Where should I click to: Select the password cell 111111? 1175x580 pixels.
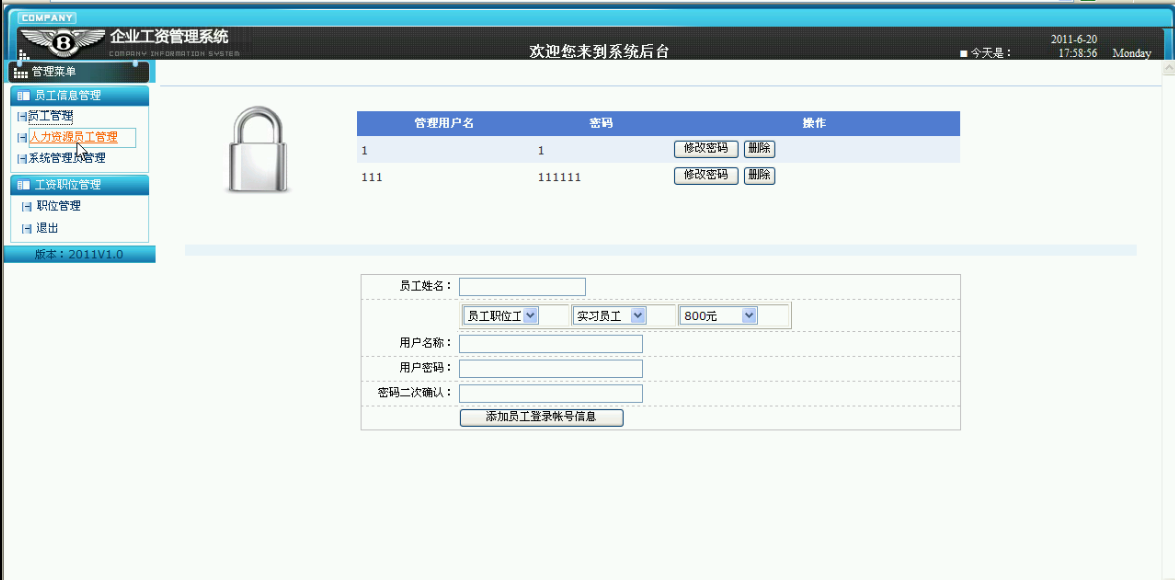click(x=559, y=177)
